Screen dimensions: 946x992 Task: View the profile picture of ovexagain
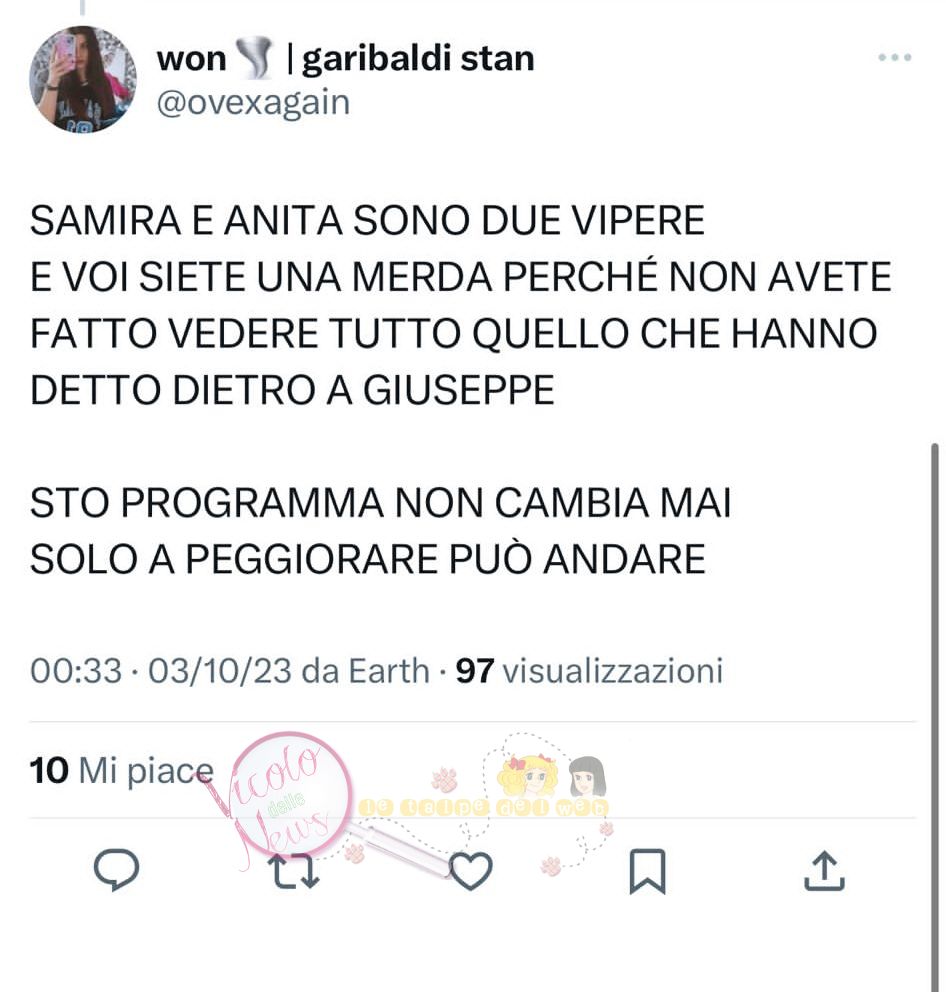[82, 79]
